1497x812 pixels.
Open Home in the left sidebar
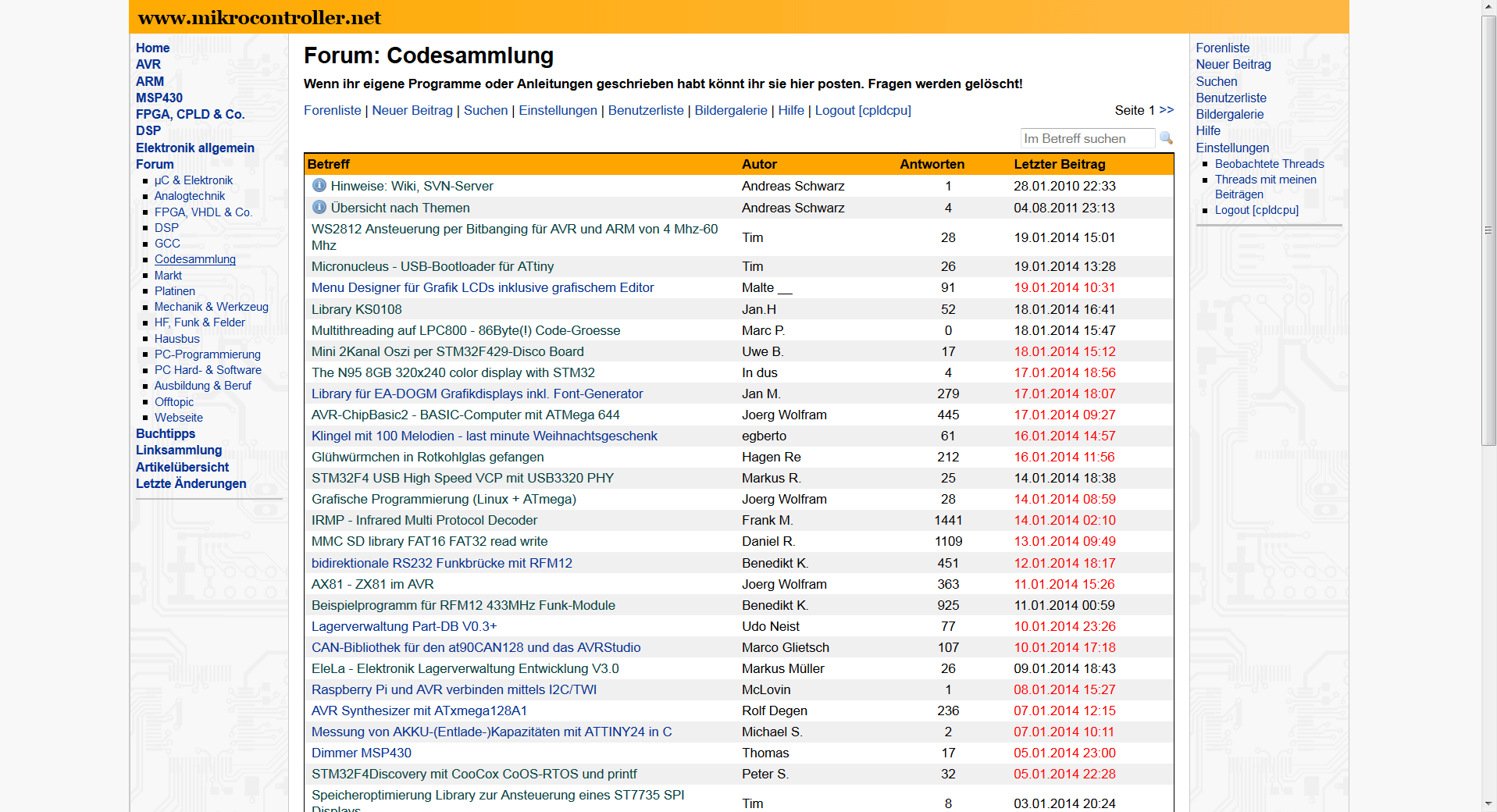click(152, 48)
